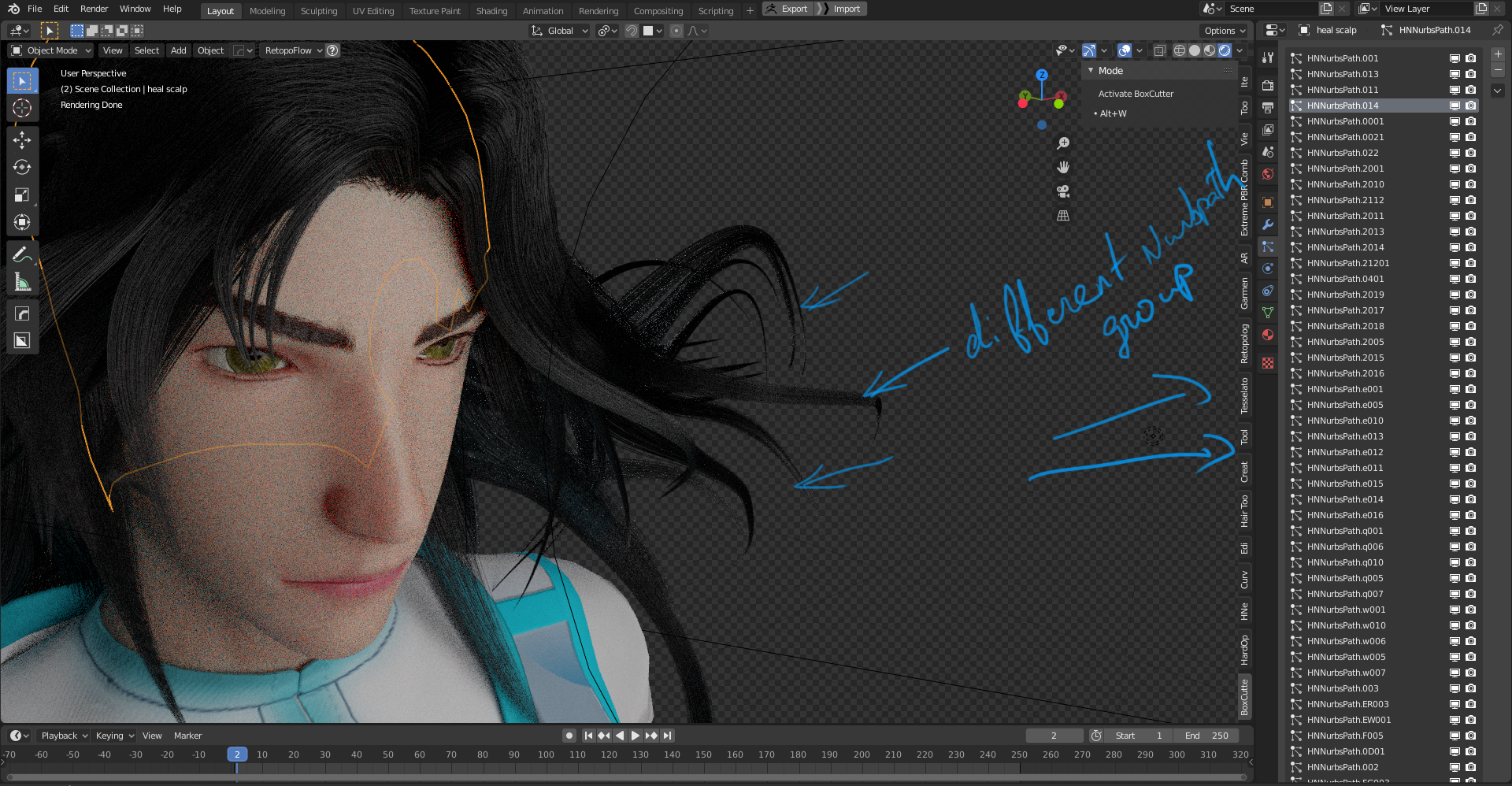1512x786 pixels.
Task: Open the Modifiers wrench properties tab
Action: [1268, 224]
